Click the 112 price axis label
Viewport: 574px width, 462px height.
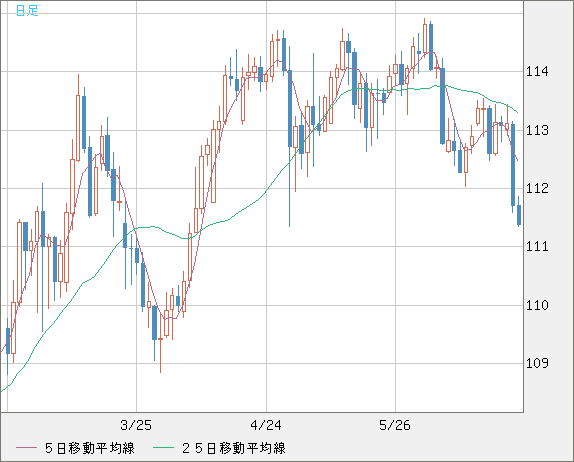[x=537, y=188]
